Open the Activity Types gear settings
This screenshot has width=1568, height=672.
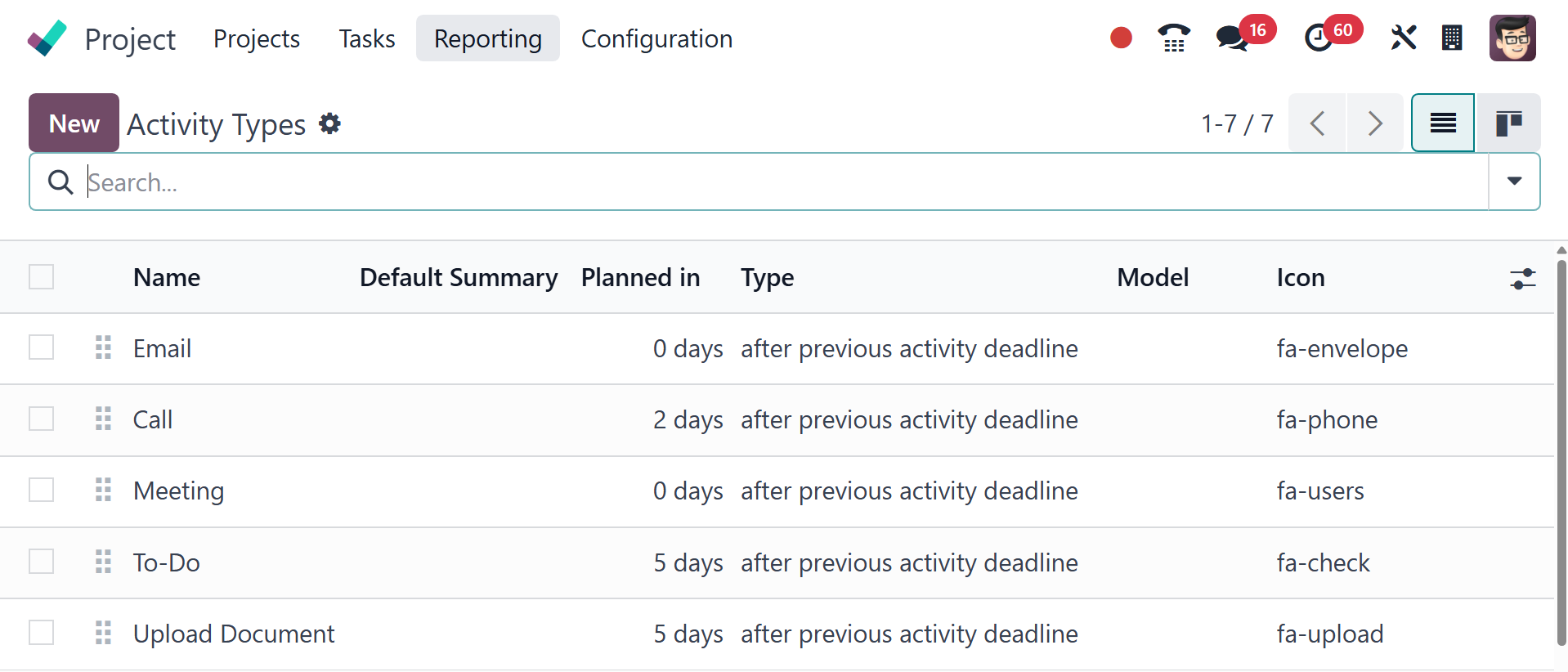(x=329, y=124)
